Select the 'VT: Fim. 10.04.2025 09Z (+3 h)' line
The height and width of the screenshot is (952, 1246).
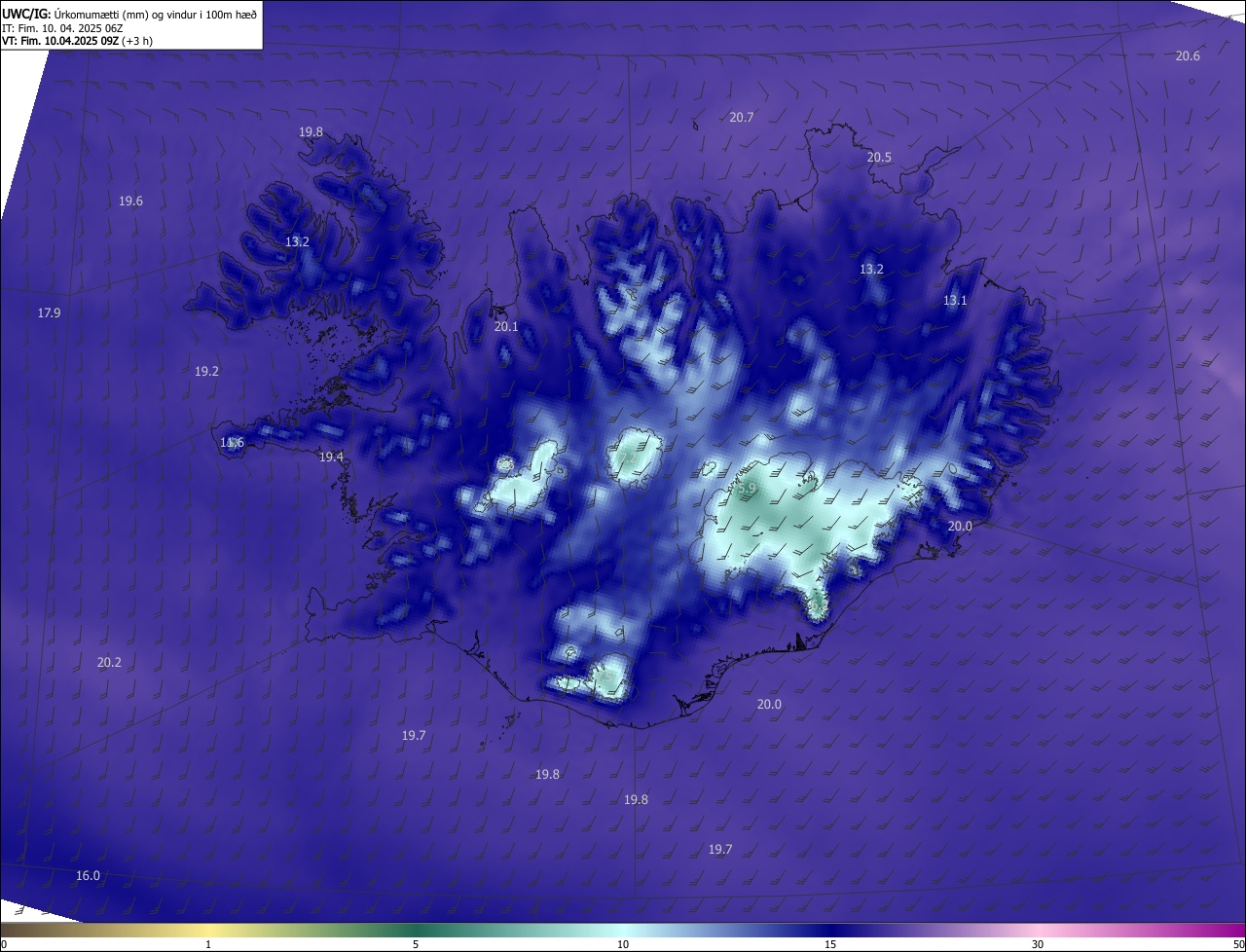tap(78, 41)
